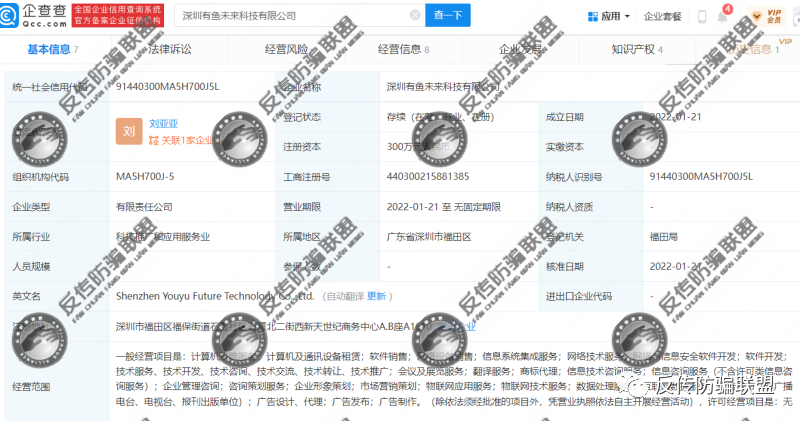
Task: Click the Qcc.com logo icon
Action: click(9, 15)
